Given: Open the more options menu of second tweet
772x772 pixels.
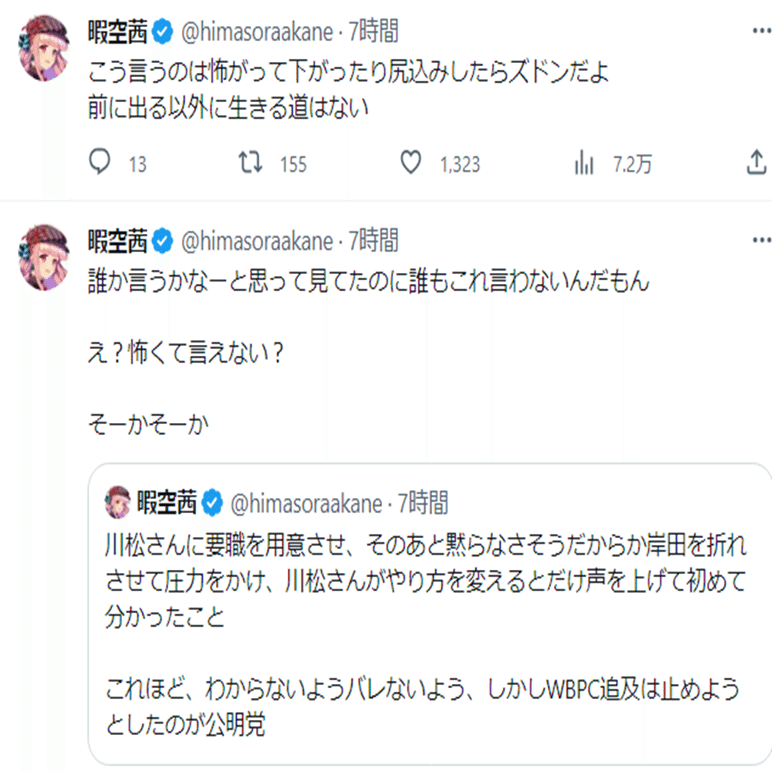Looking at the screenshot, I should click(x=757, y=241).
